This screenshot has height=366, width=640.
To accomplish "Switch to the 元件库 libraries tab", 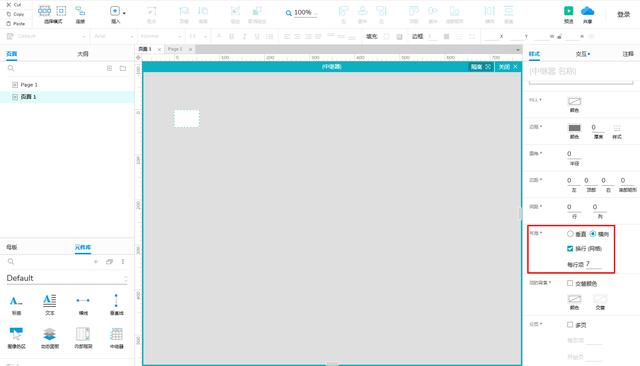I will (83, 247).
